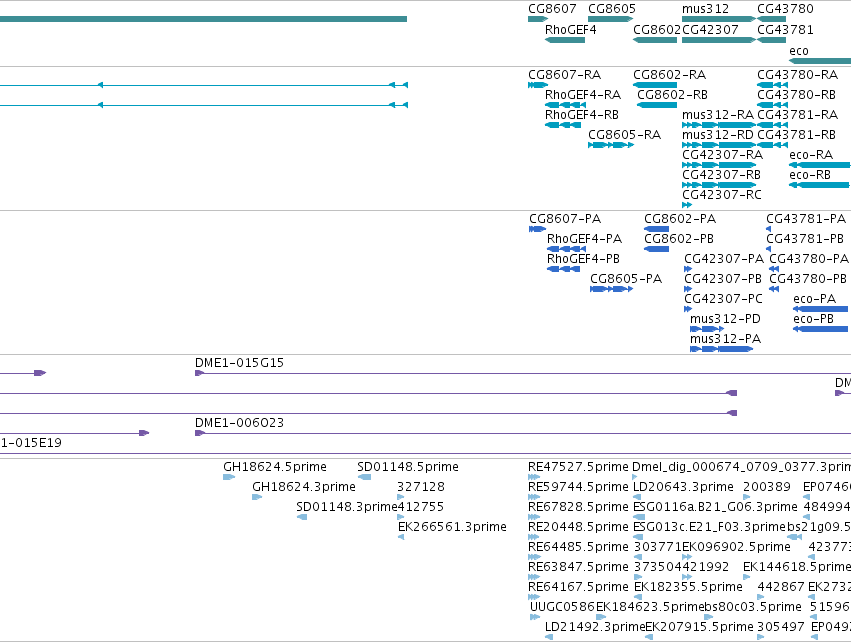Click transcript CG8602-RA label
The width and height of the screenshot is (851, 642).
[670, 75]
